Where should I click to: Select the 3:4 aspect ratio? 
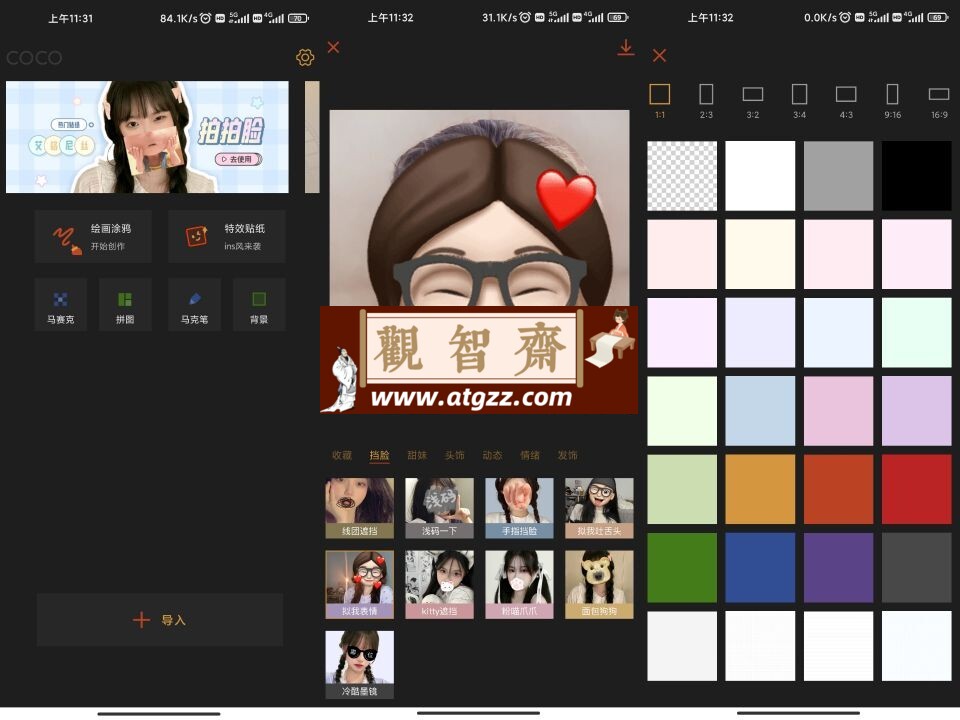click(800, 100)
